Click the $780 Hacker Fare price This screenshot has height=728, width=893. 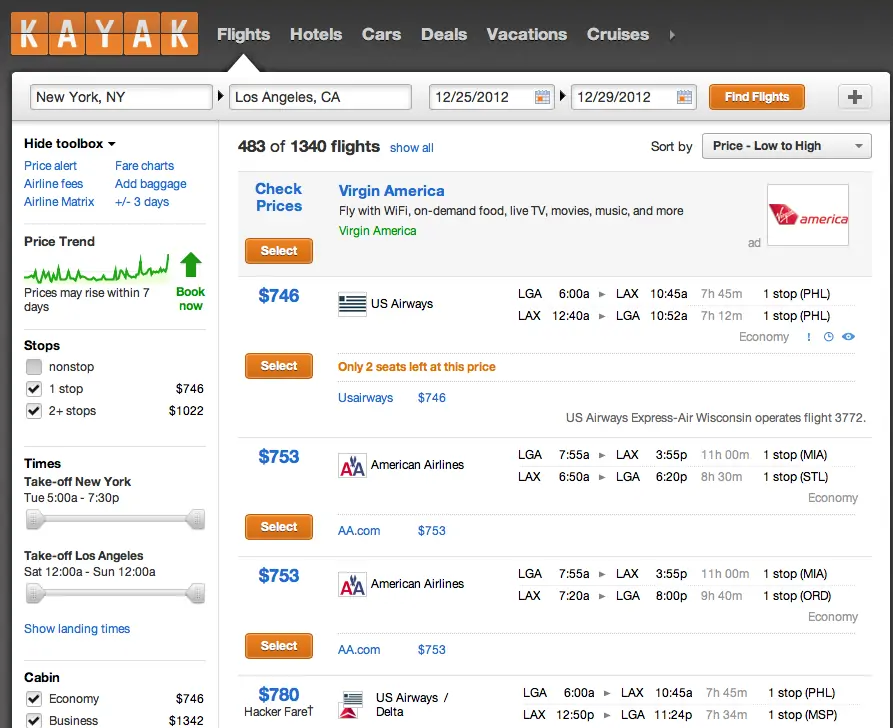pos(278,695)
